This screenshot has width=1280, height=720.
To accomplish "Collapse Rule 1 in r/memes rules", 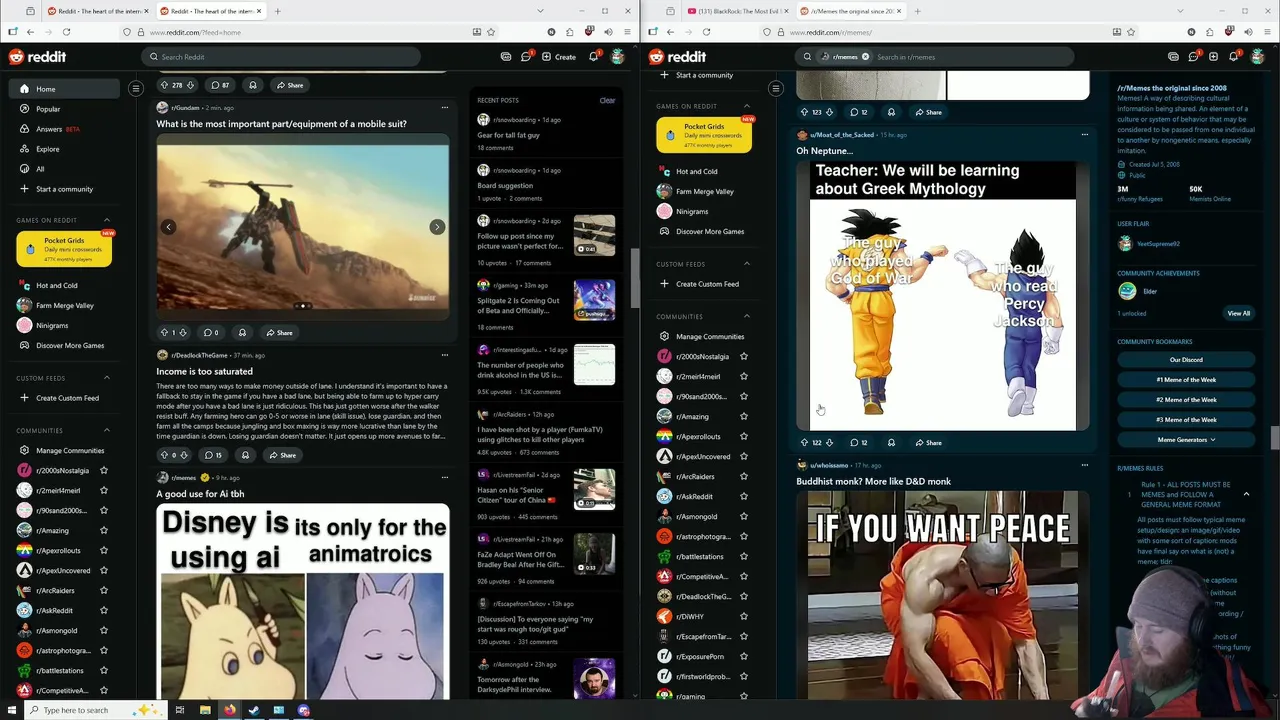I will tap(1246, 494).
